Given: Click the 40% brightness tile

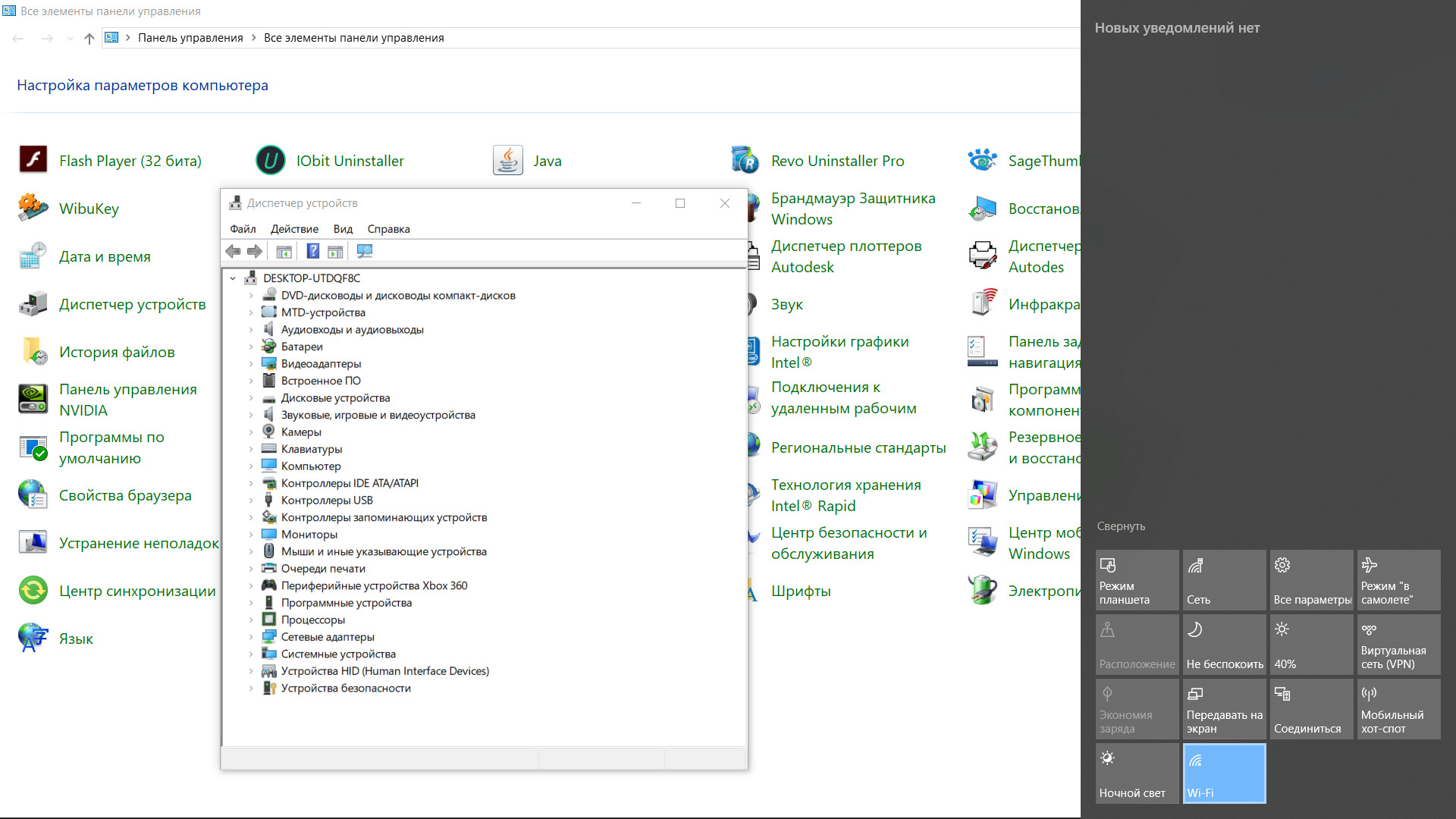Looking at the screenshot, I should click(1312, 645).
